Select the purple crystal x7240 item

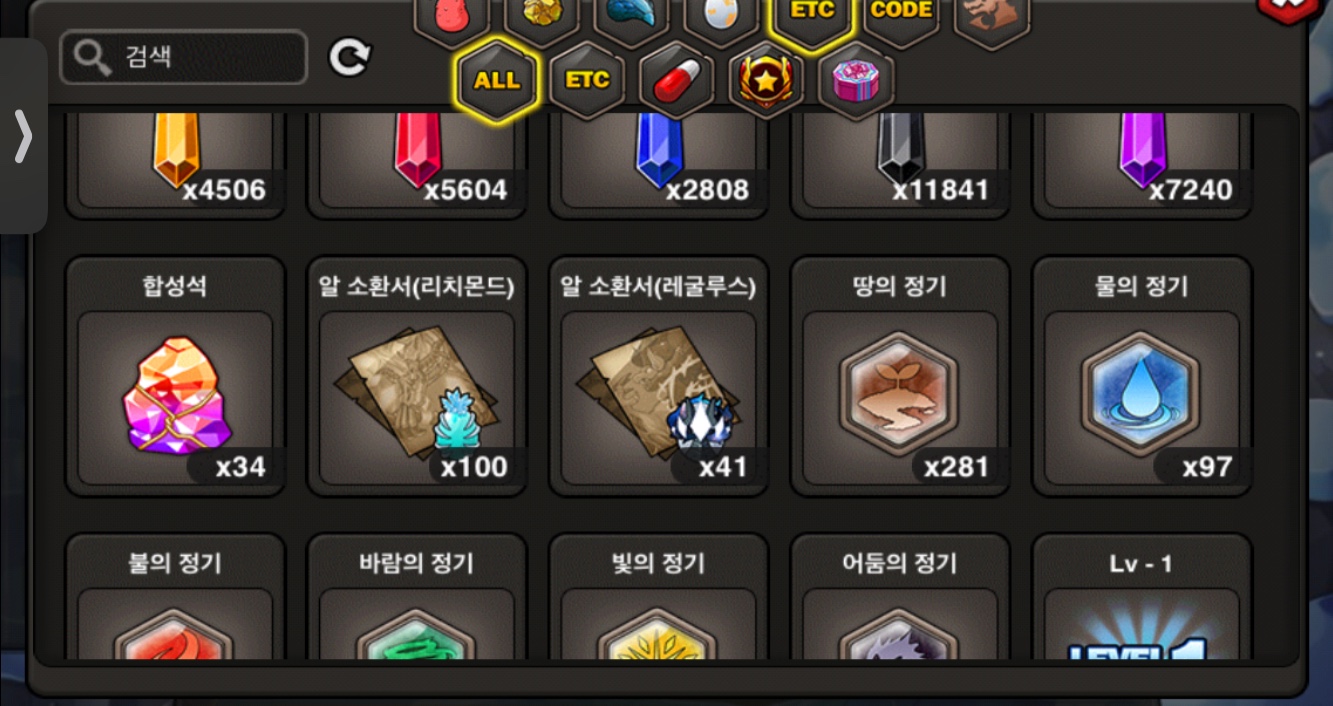tap(1142, 164)
